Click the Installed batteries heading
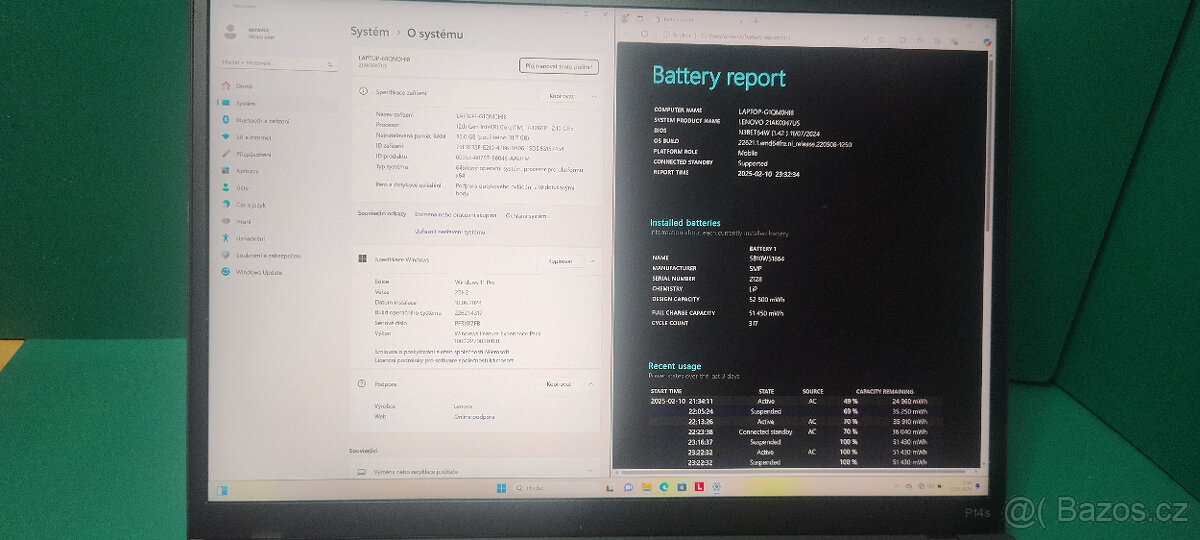1200x540 pixels. 685,223
